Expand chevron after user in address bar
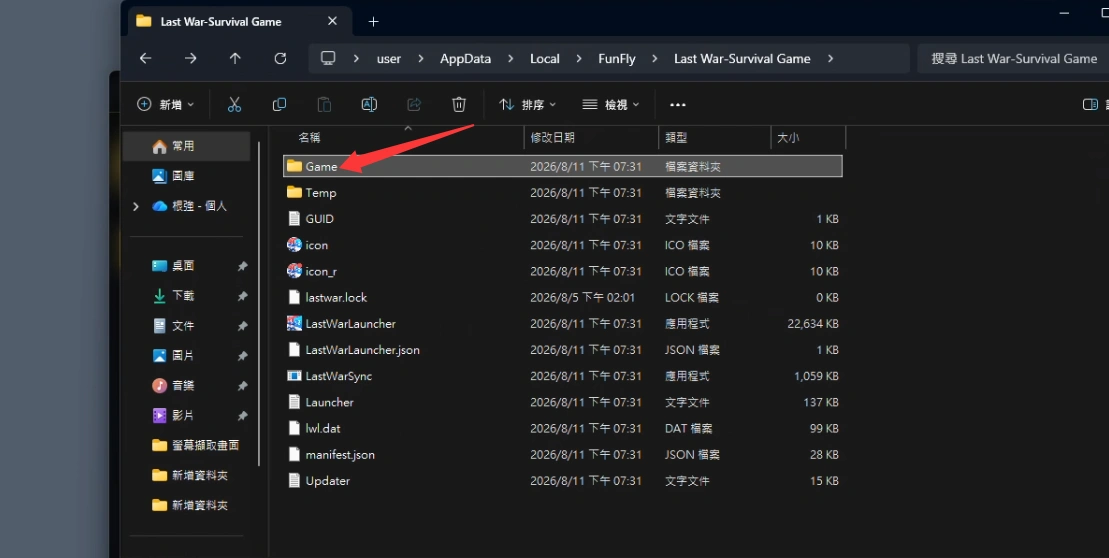Screen dimensions: 1109x558 pyautogui.click(x=421, y=59)
